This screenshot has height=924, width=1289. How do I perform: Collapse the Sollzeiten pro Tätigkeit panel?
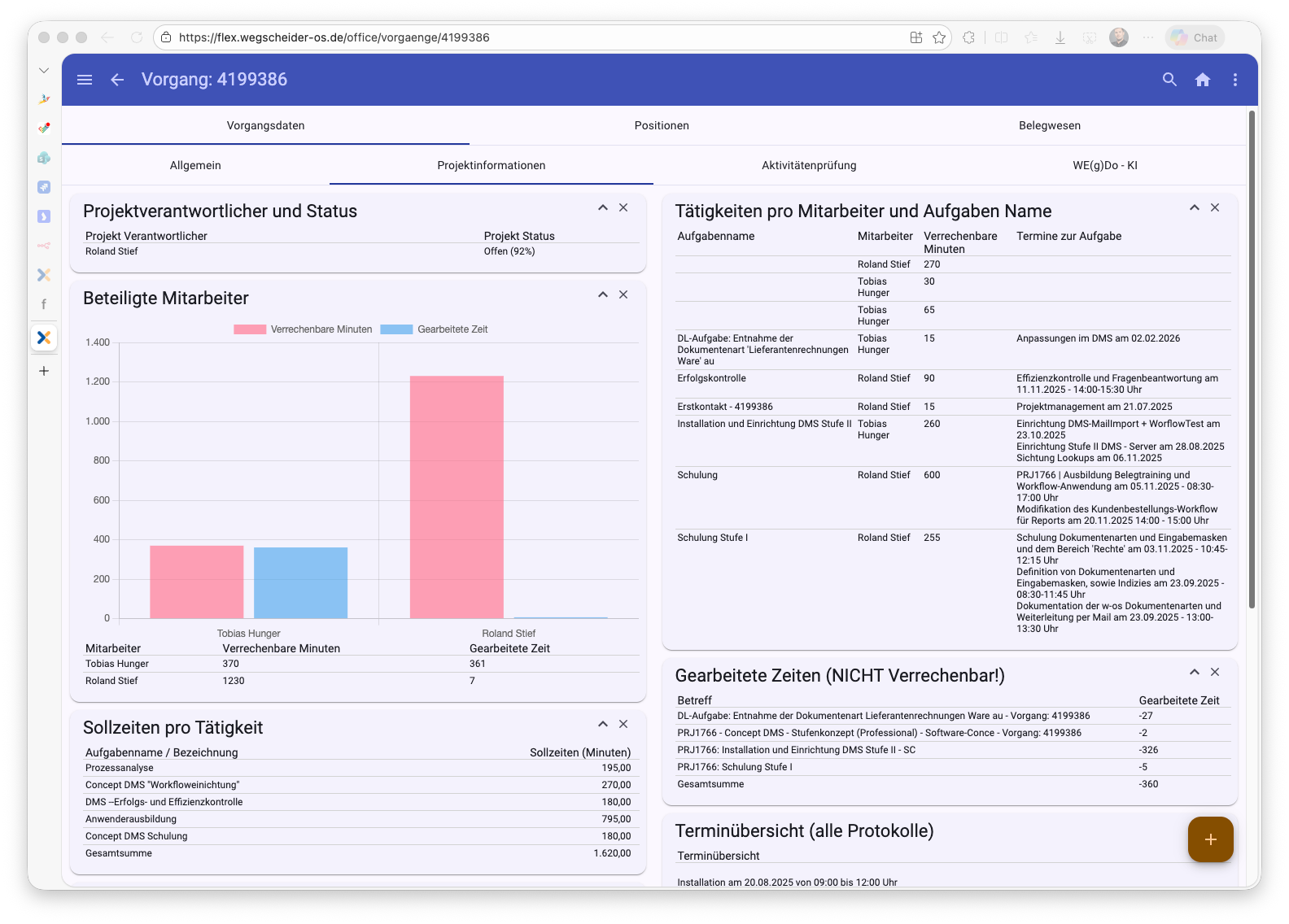(x=603, y=724)
